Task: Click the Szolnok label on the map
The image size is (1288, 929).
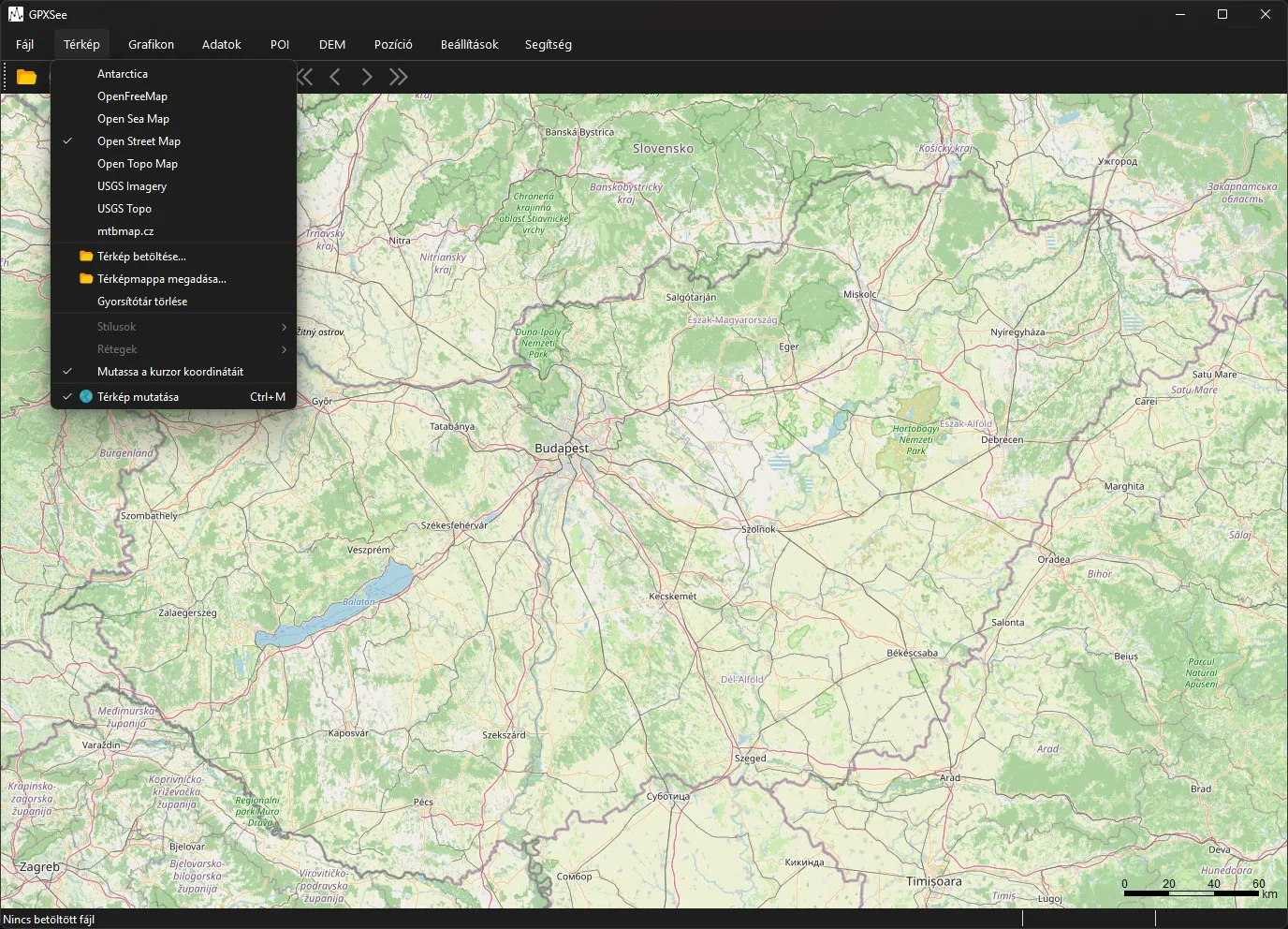Action: point(758,529)
